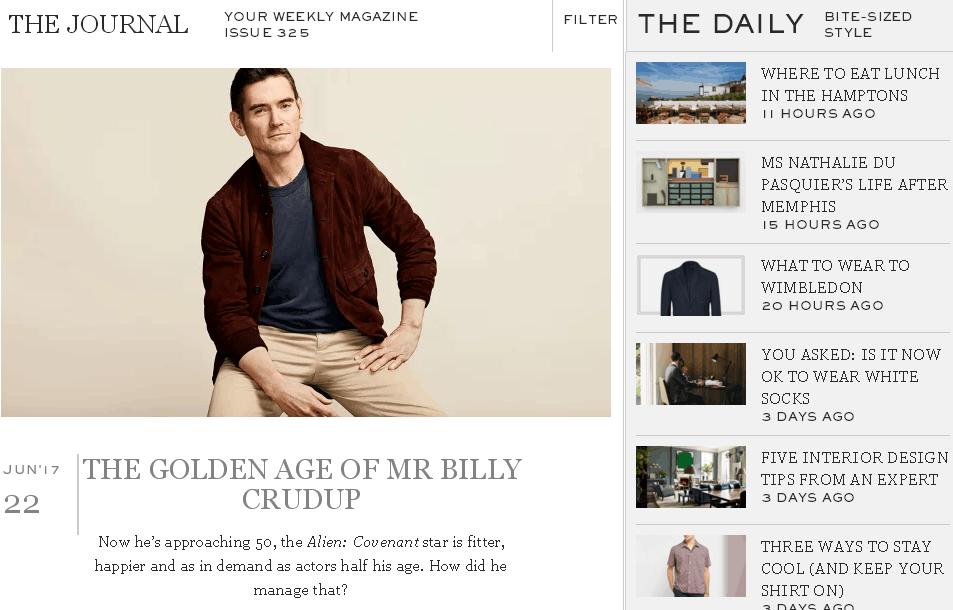This screenshot has height=610, width=953.
Task: Click the navy blazer Wimbledon thumbnail
Action: tap(690, 285)
